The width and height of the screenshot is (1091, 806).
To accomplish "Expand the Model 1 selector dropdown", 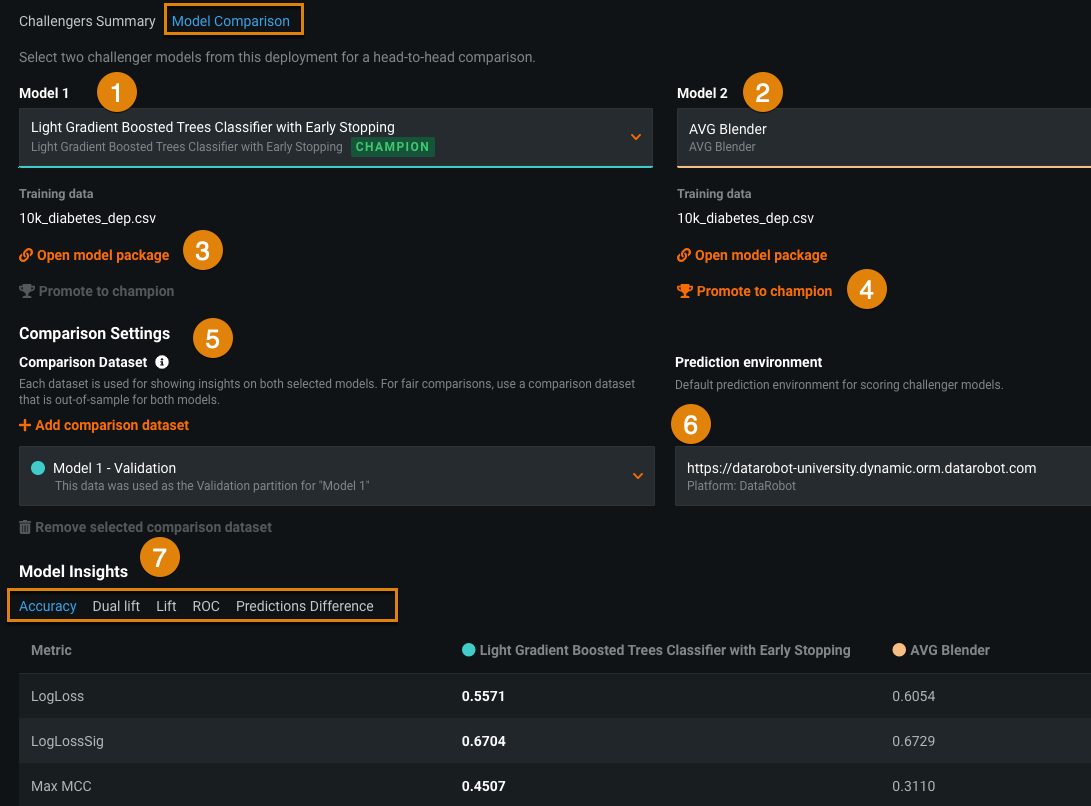I will click(x=635, y=137).
